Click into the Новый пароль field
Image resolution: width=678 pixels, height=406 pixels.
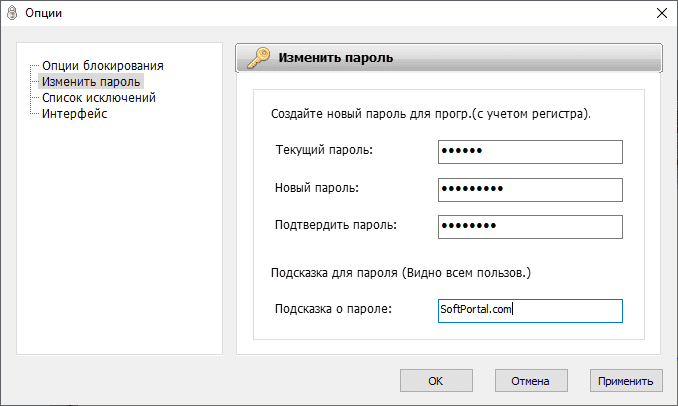pos(530,189)
